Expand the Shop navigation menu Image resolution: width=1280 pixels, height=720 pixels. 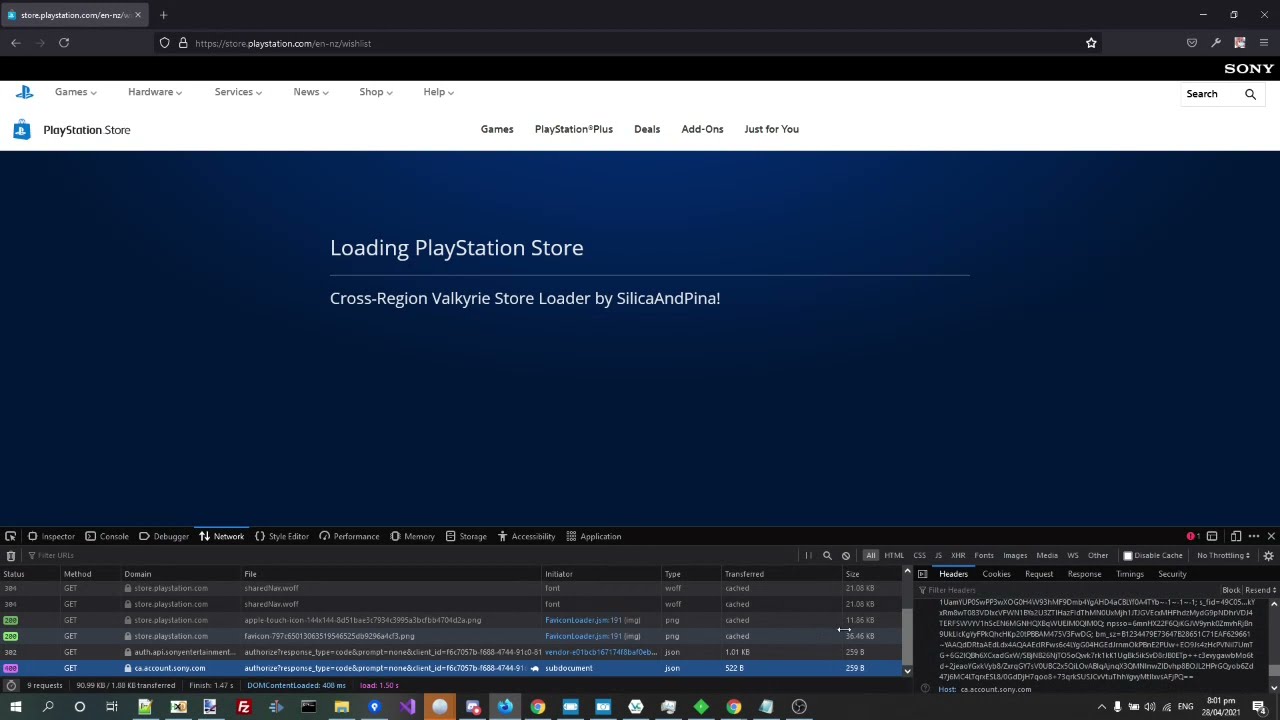[376, 92]
